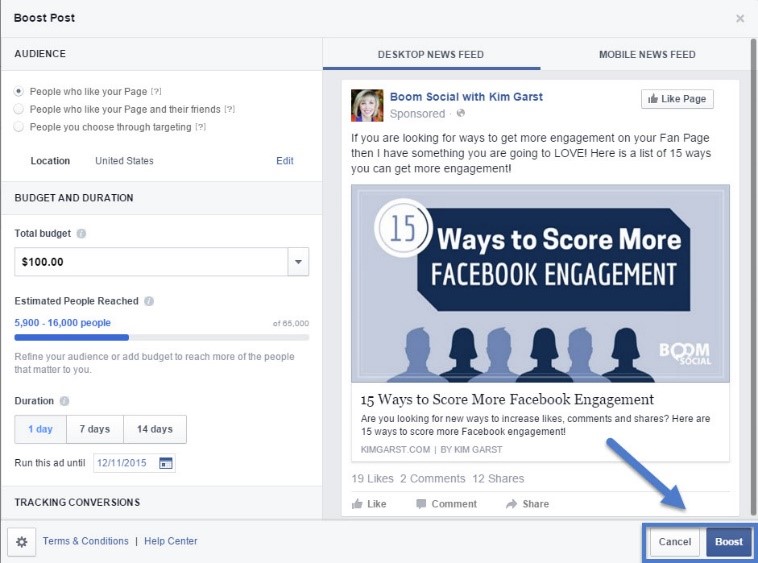
Task: Open the total budget dropdown arrow
Action: [298, 262]
